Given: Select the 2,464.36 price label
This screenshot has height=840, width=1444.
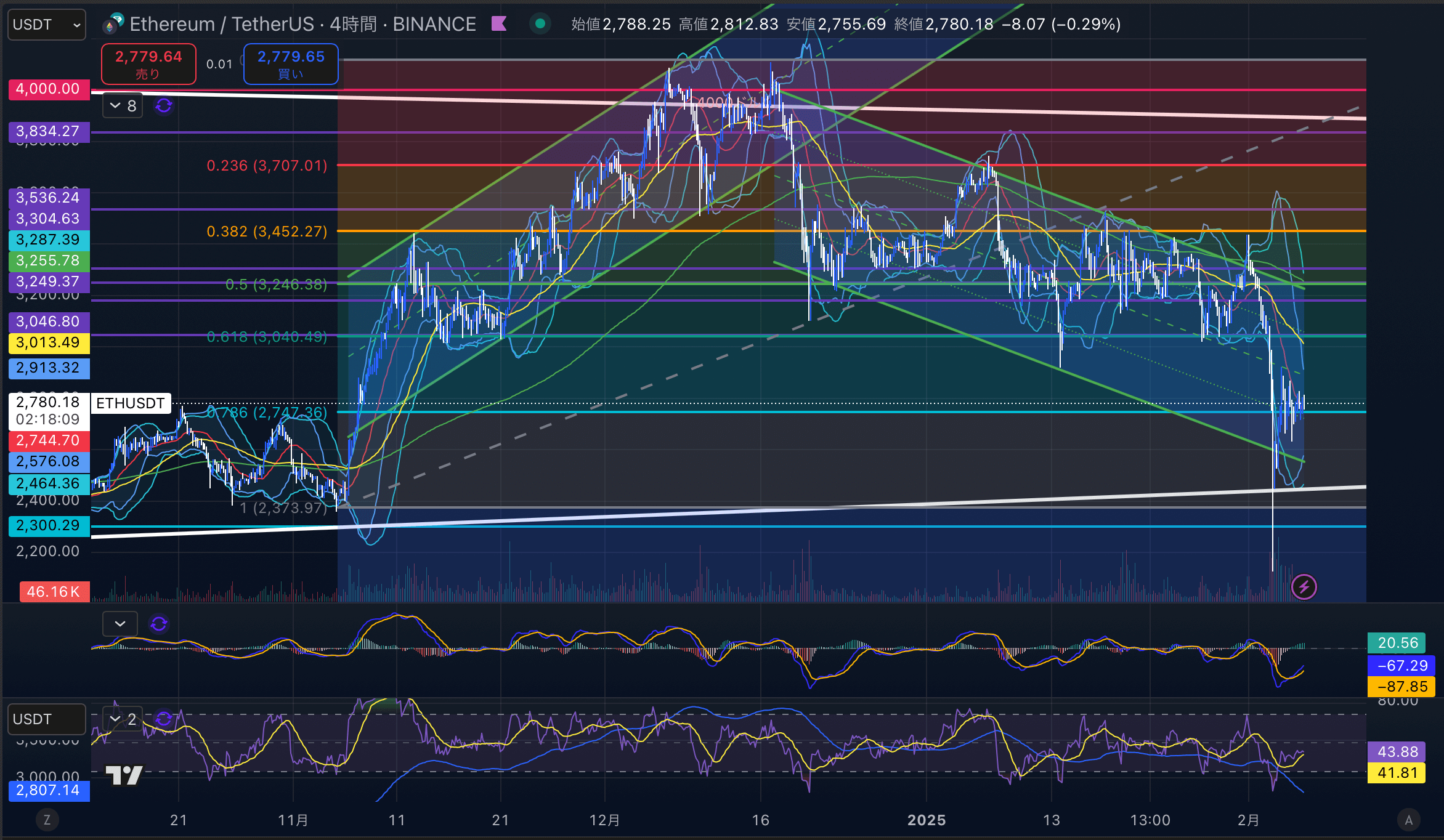Looking at the screenshot, I should pyautogui.click(x=49, y=484).
